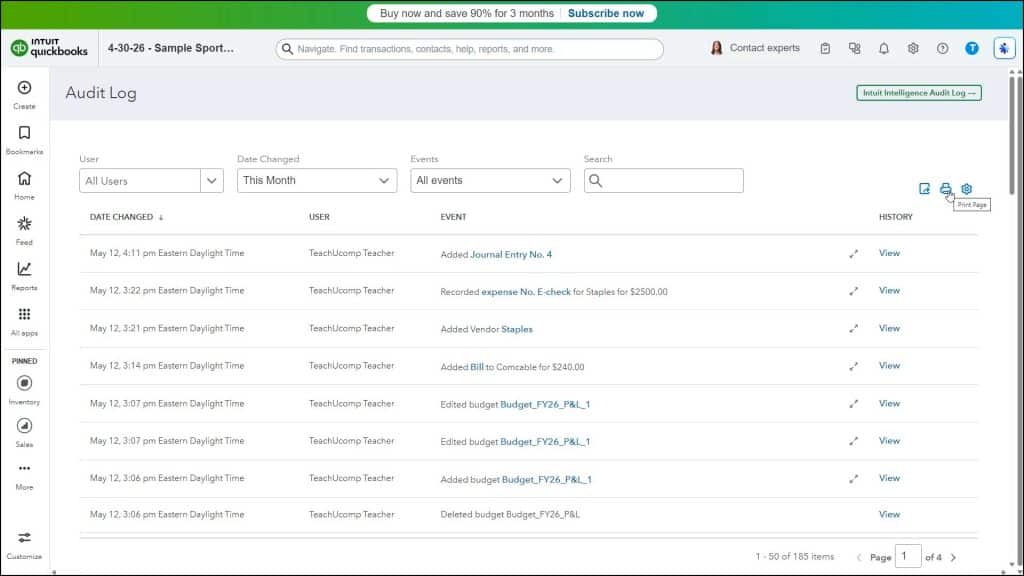Open Bookmarks in the sidebar
Image resolution: width=1024 pixels, height=576 pixels.
[24, 140]
